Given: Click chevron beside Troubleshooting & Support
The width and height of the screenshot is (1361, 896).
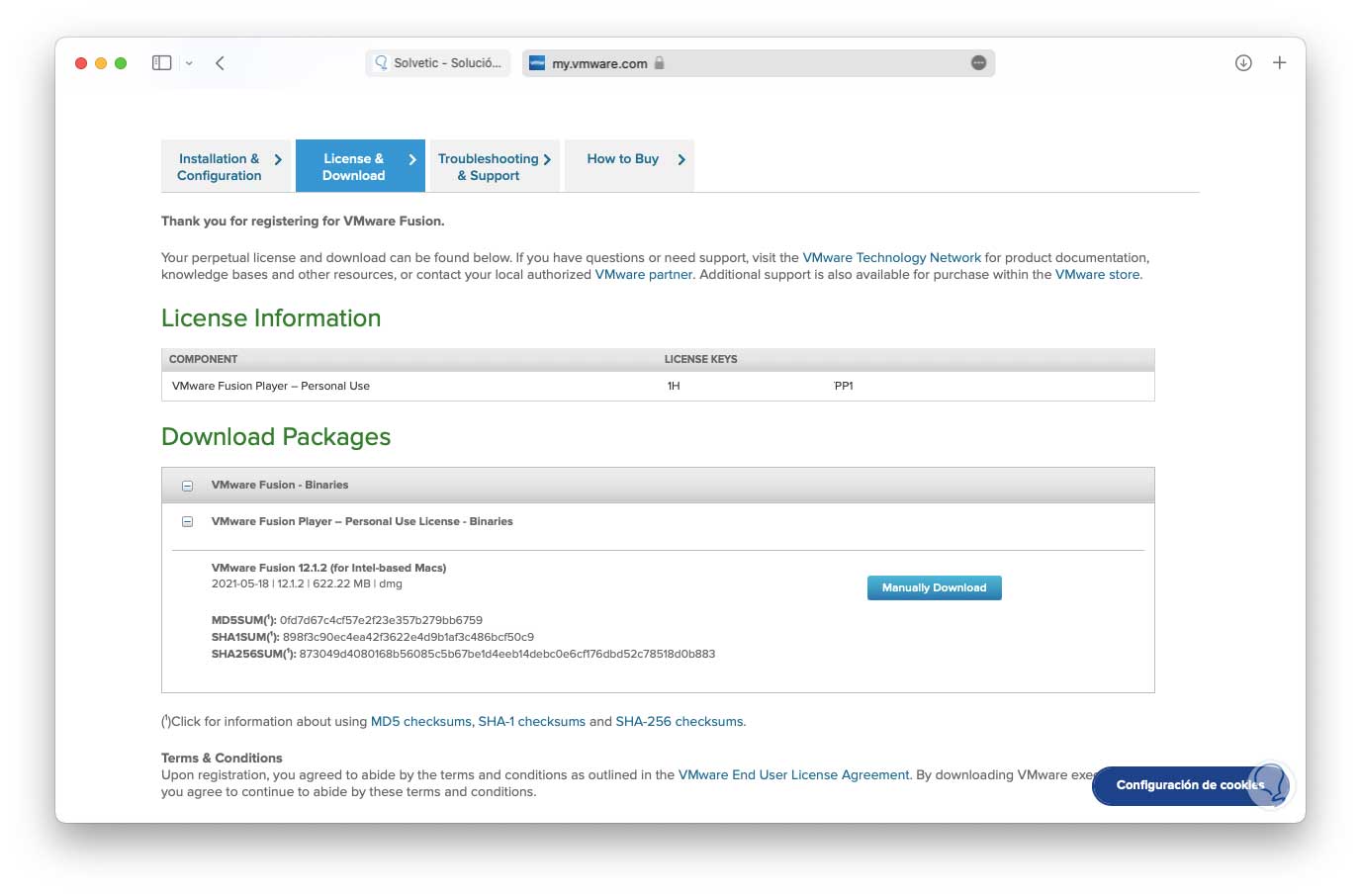Looking at the screenshot, I should 547,159.
